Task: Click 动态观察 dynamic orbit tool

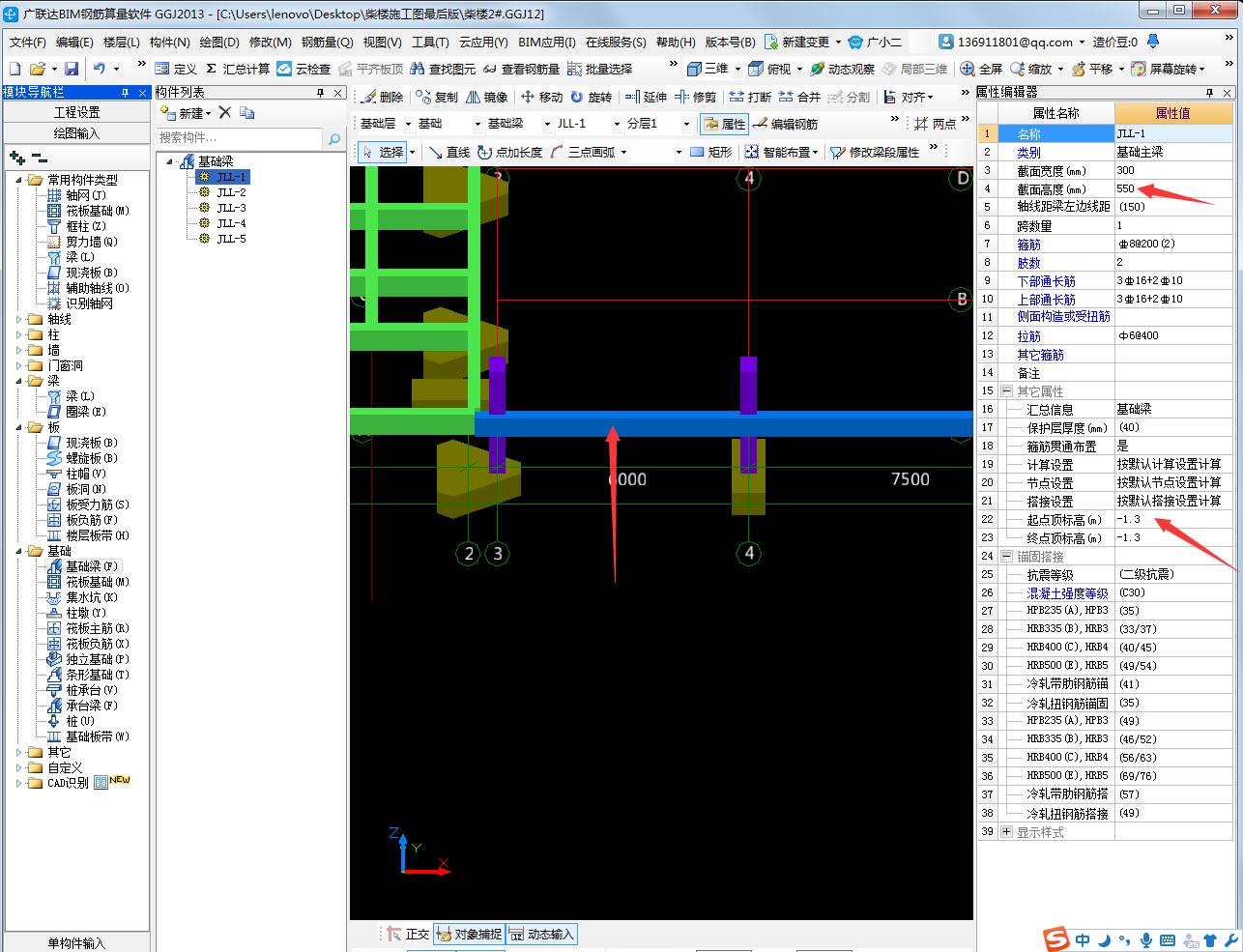Action: point(842,69)
